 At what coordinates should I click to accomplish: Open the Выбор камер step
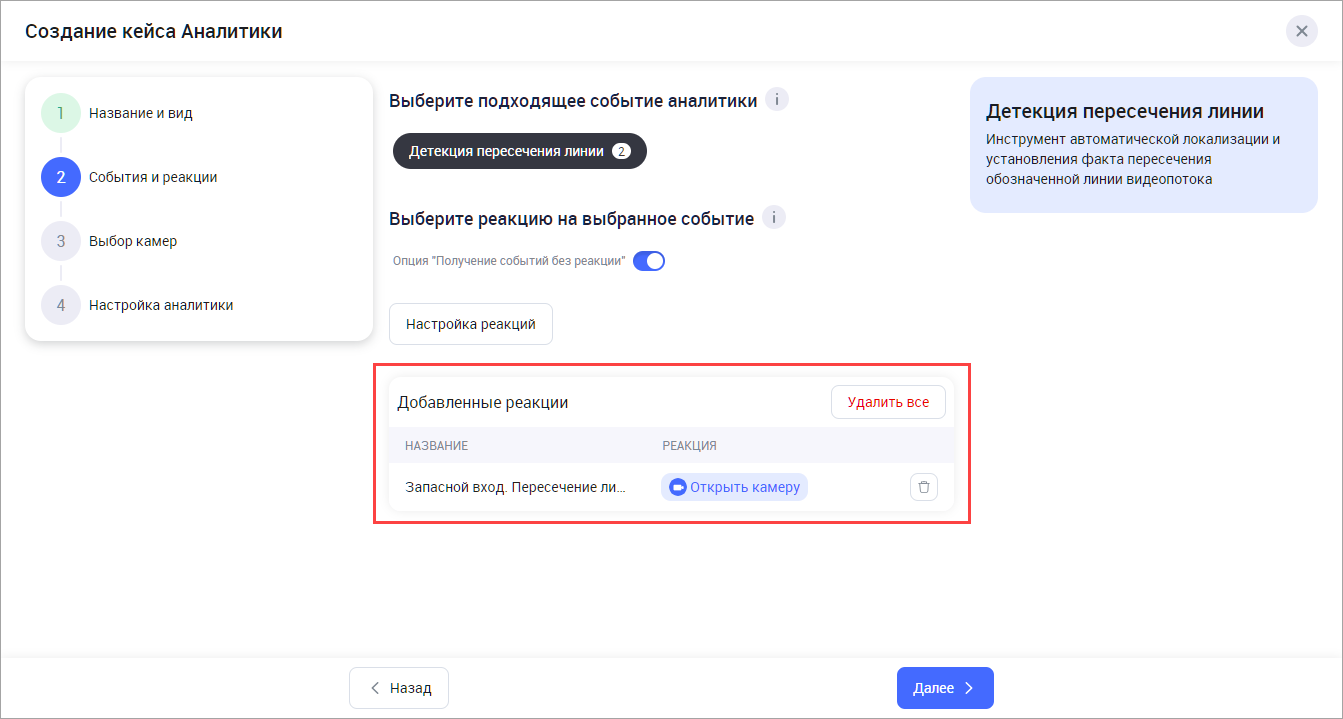point(132,241)
